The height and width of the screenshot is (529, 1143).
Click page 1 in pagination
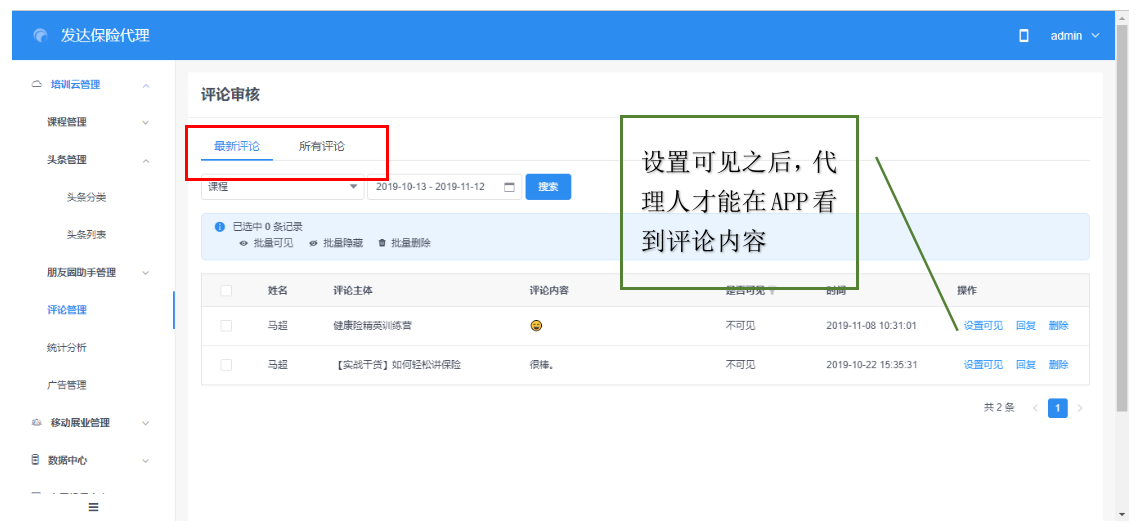coord(1057,408)
